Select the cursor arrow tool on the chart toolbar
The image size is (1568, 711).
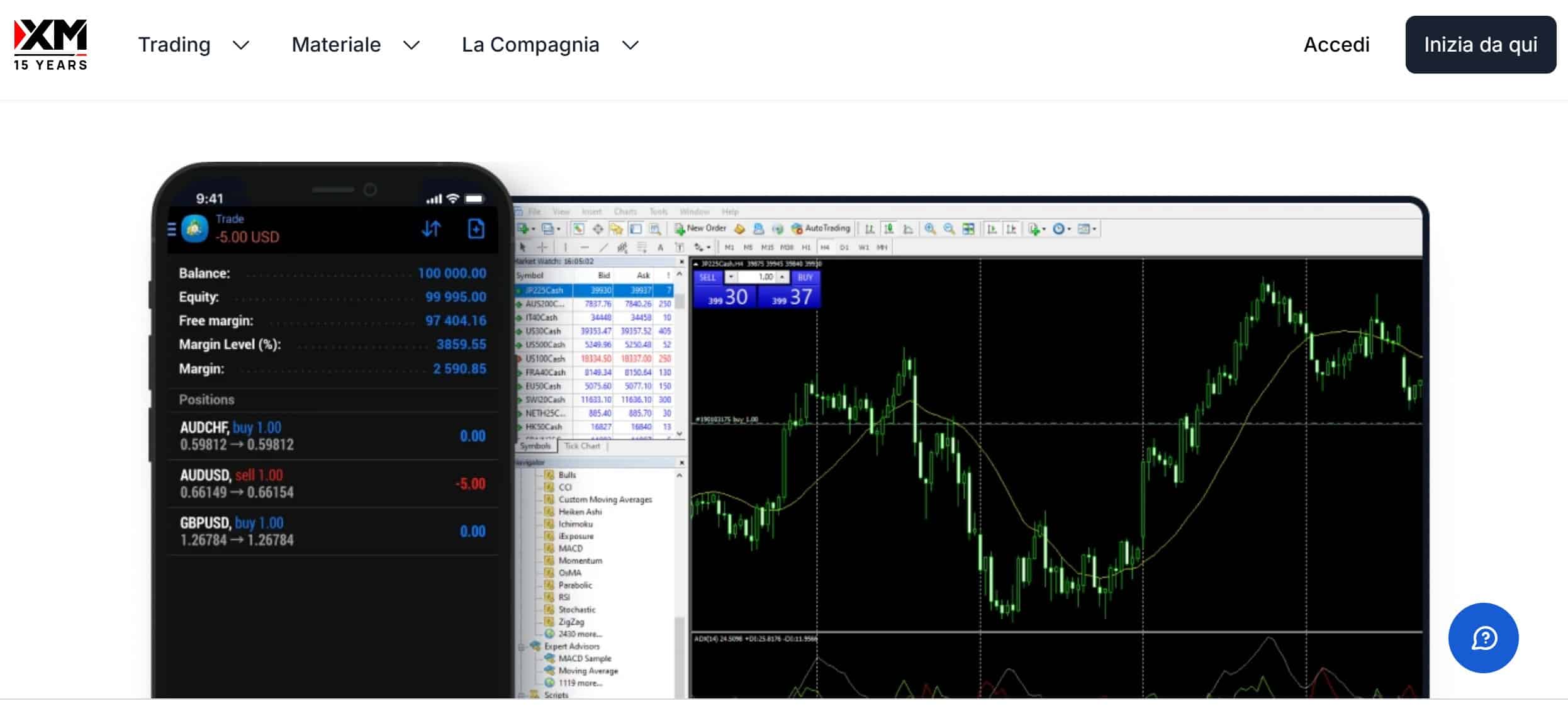click(523, 247)
